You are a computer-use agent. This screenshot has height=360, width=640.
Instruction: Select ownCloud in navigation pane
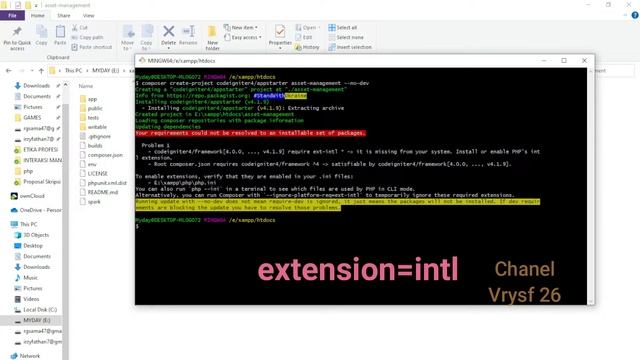pos(28,196)
